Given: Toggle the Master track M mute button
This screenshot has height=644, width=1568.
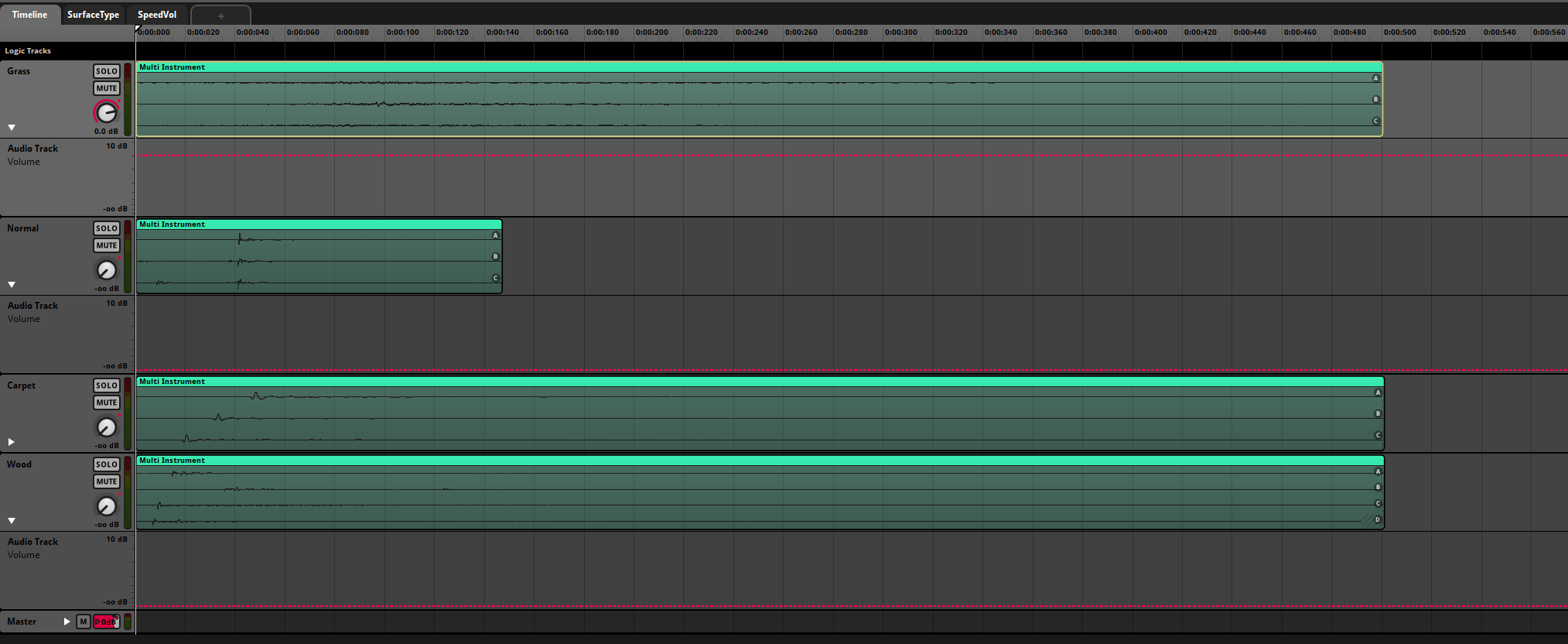Looking at the screenshot, I should pyautogui.click(x=84, y=622).
